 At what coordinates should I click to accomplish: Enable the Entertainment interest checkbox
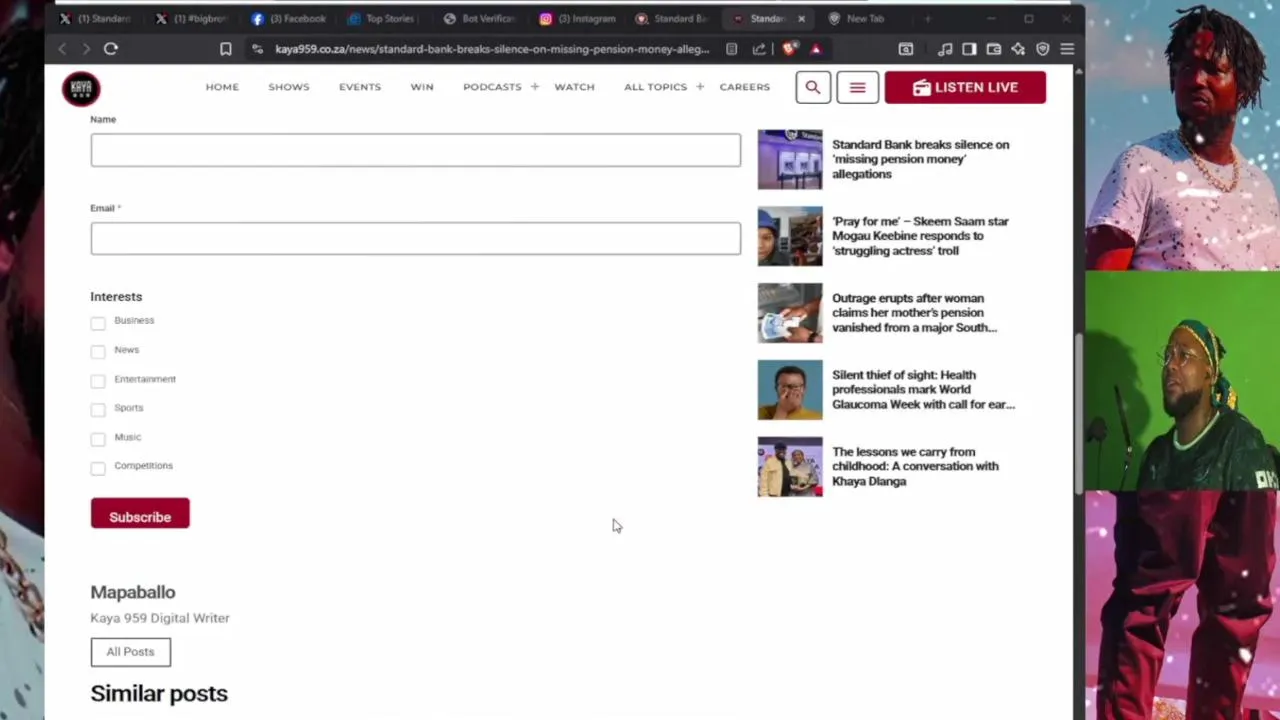pyautogui.click(x=97, y=381)
